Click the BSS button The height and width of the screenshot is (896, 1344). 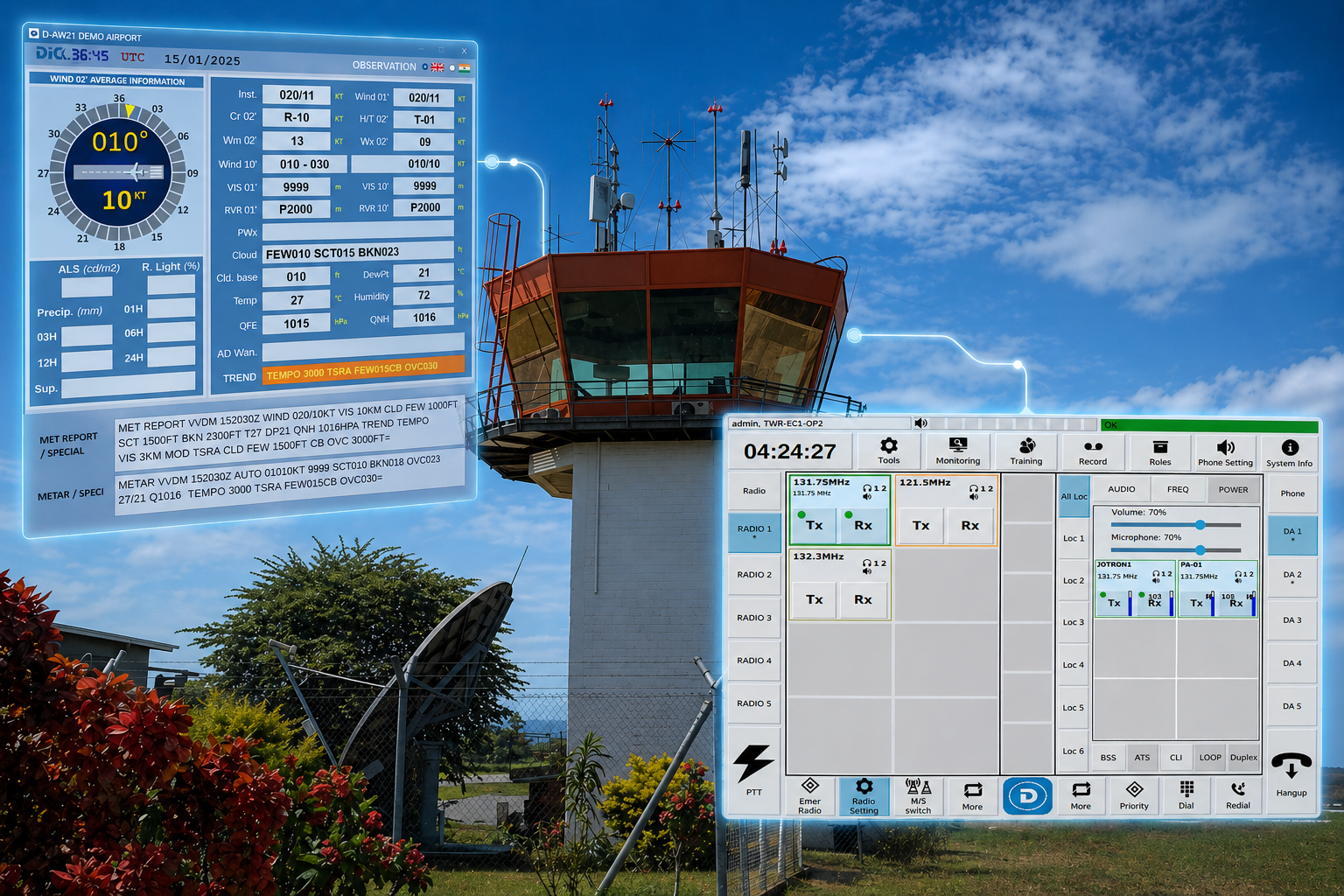point(1109,758)
